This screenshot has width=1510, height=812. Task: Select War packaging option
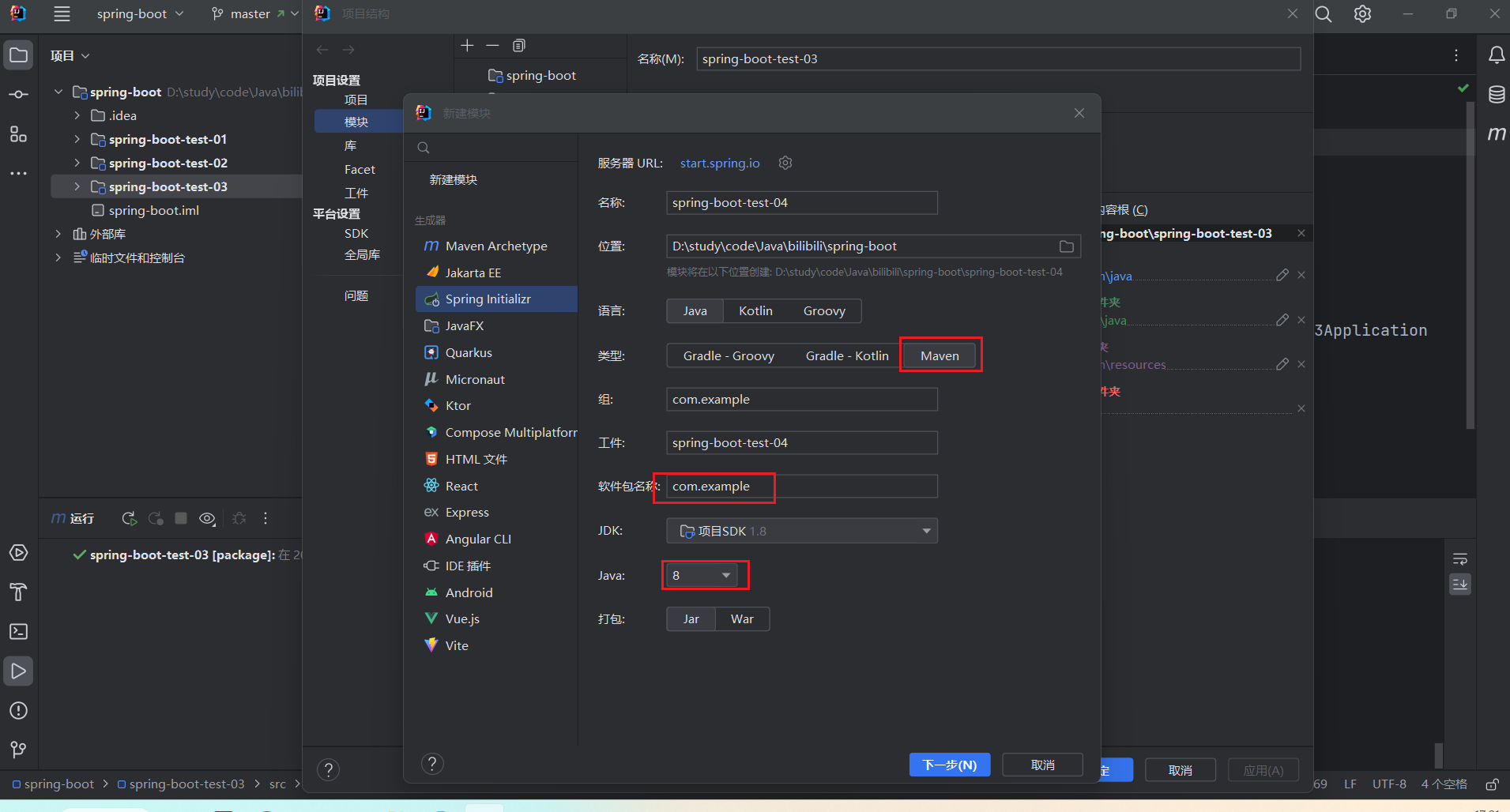742,619
